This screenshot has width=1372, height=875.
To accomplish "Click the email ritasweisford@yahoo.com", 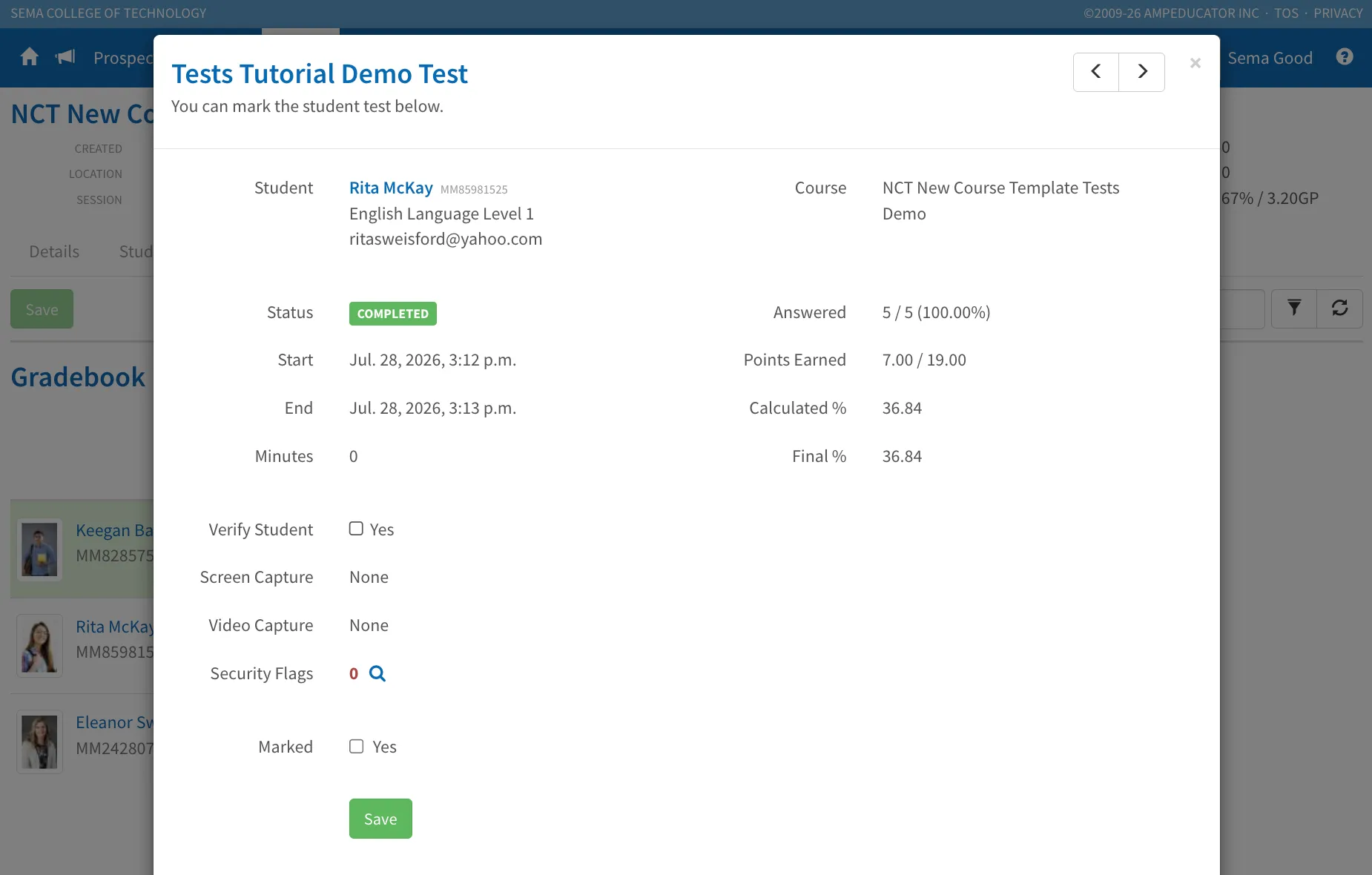I will click(x=446, y=239).
